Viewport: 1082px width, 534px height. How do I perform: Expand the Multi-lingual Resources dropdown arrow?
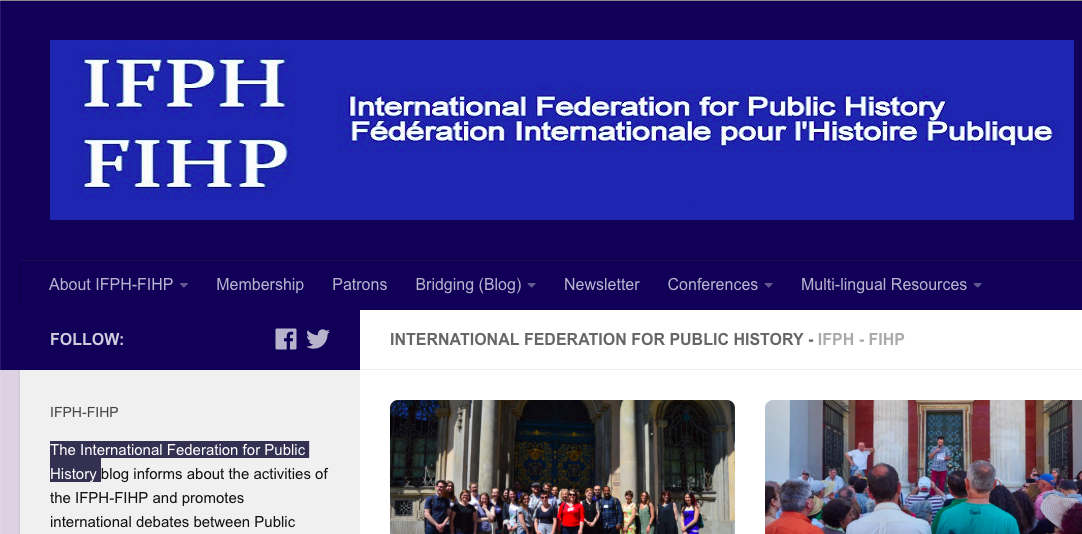(x=977, y=286)
